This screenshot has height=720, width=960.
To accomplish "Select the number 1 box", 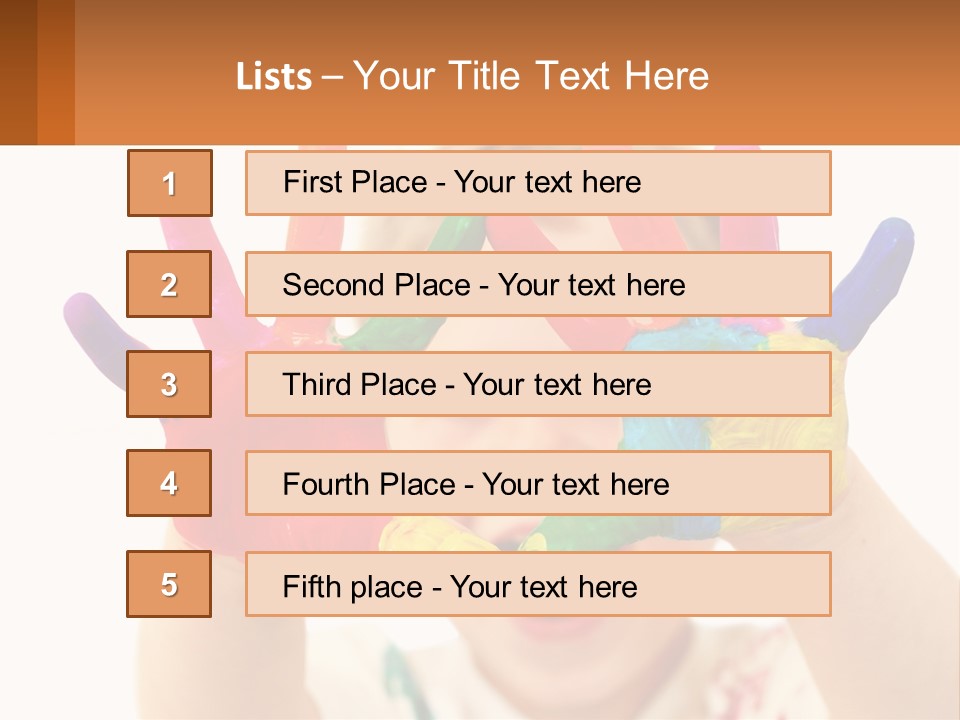I will (170, 183).
